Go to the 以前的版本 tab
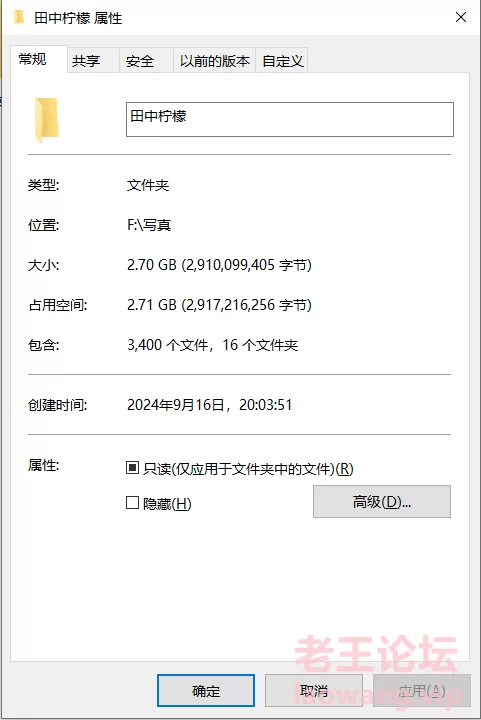 coord(214,61)
